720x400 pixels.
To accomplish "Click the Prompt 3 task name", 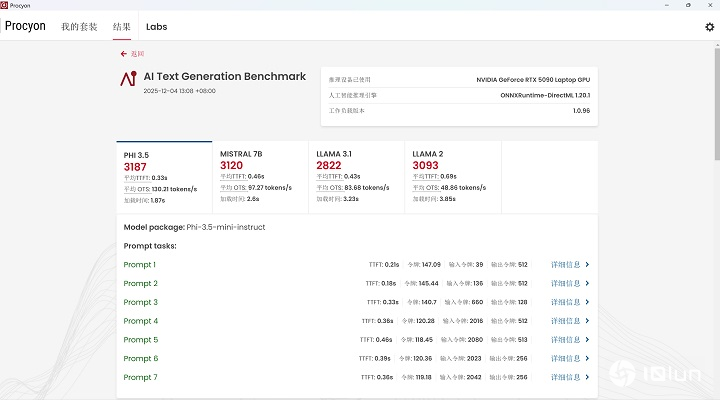I will coord(140,302).
